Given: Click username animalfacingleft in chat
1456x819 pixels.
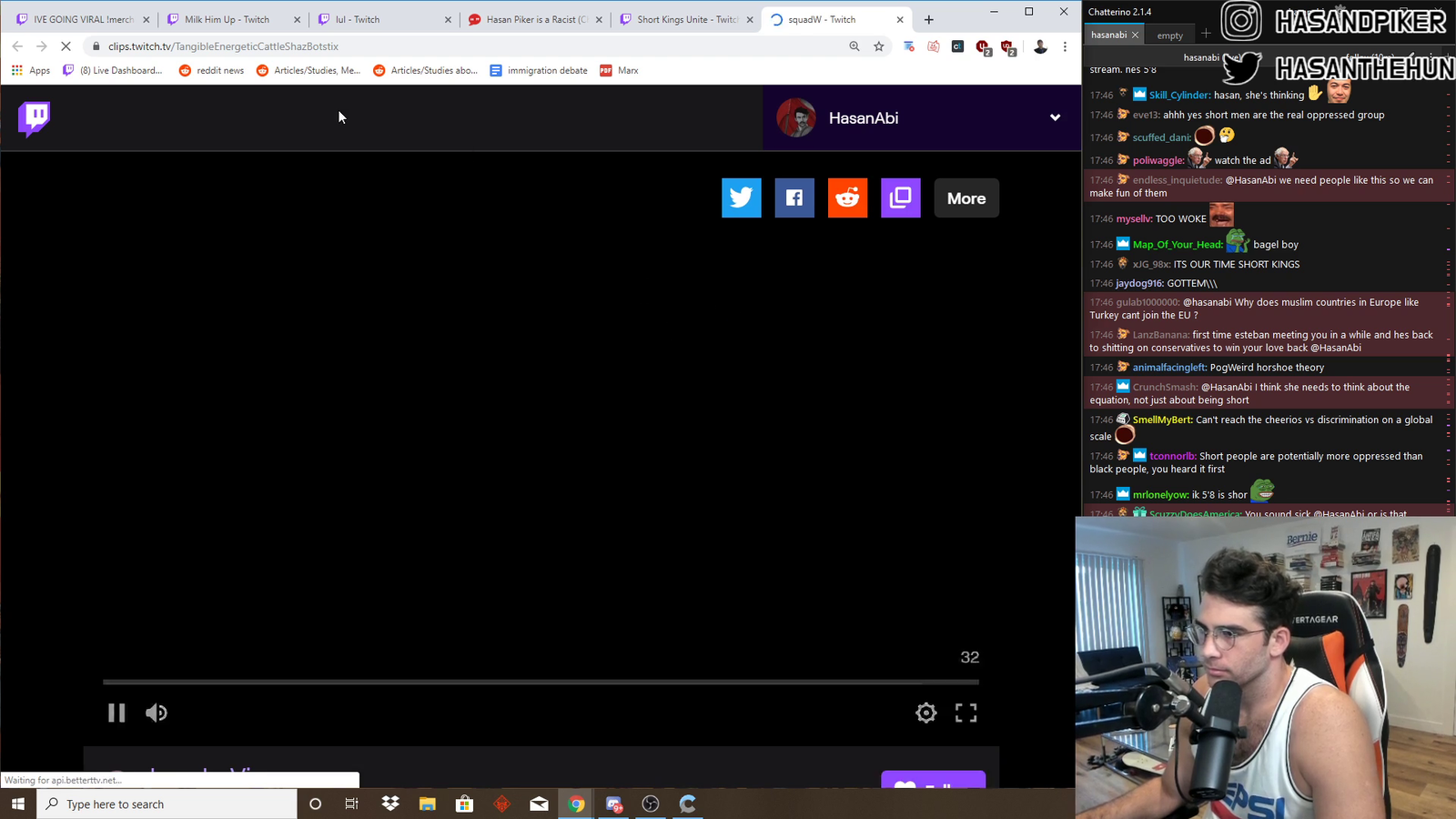Looking at the screenshot, I should (1170, 368).
